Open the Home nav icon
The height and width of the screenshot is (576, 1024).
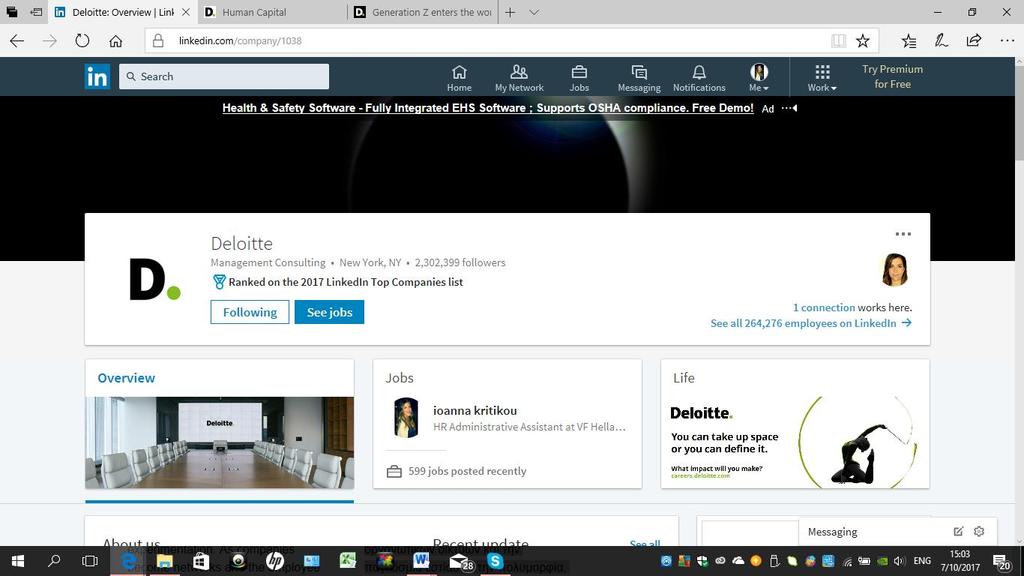[x=459, y=78]
